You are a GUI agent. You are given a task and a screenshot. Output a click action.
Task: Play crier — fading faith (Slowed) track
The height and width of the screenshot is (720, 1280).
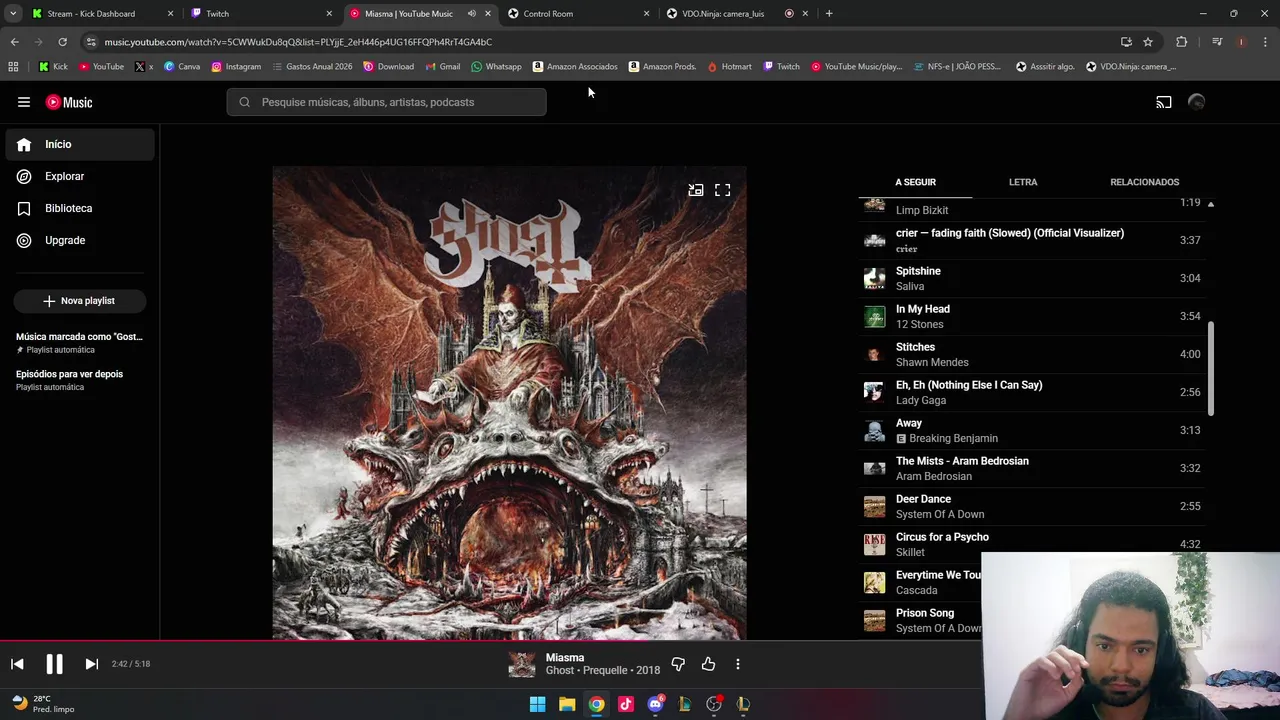(x=1033, y=240)
